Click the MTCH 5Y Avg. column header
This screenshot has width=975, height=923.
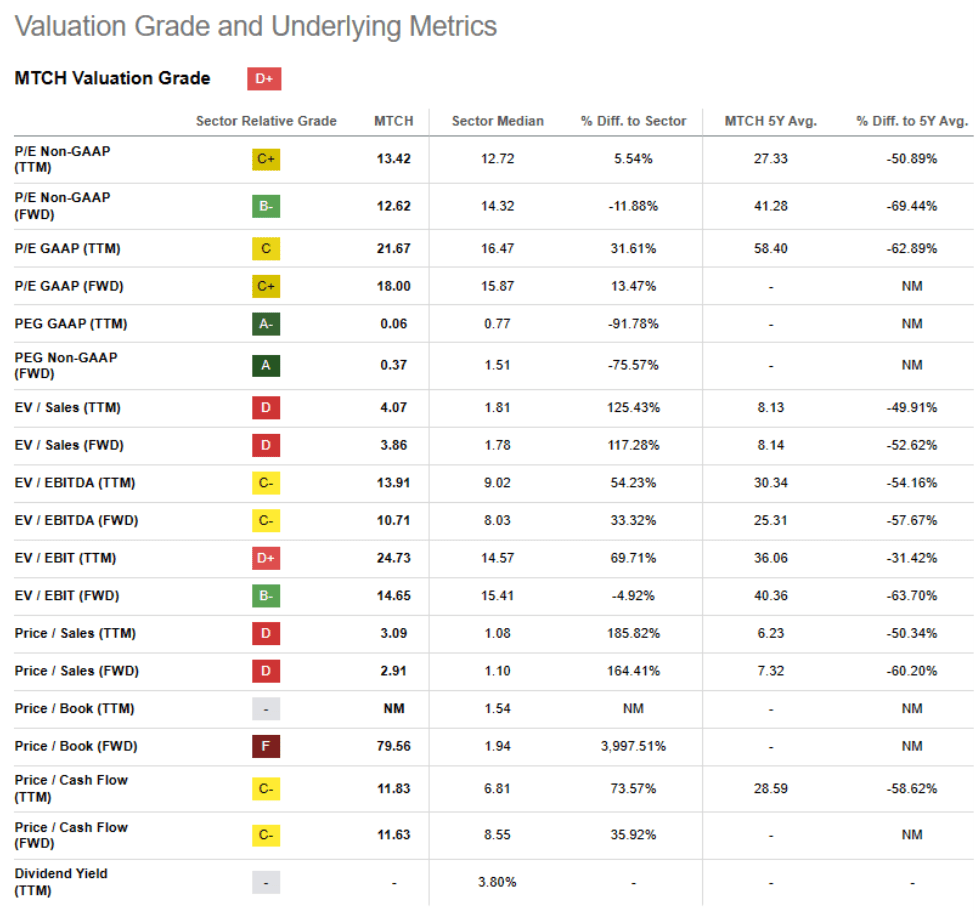[771, 121]
